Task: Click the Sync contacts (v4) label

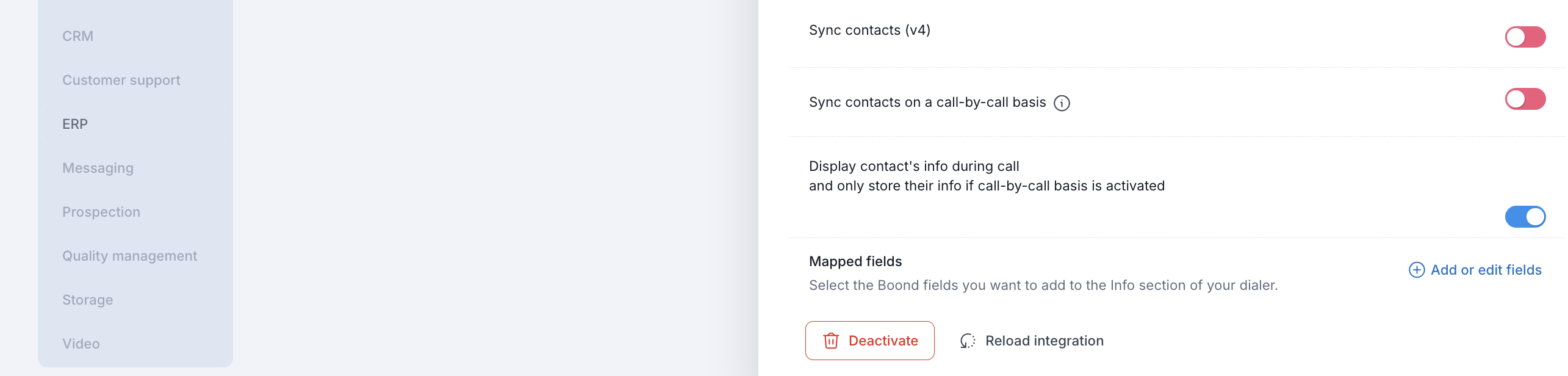Action: (869, 30)
